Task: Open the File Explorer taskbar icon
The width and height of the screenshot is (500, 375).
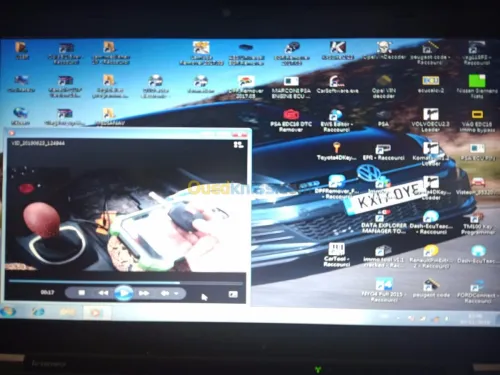Action: [x=67, y=312]
